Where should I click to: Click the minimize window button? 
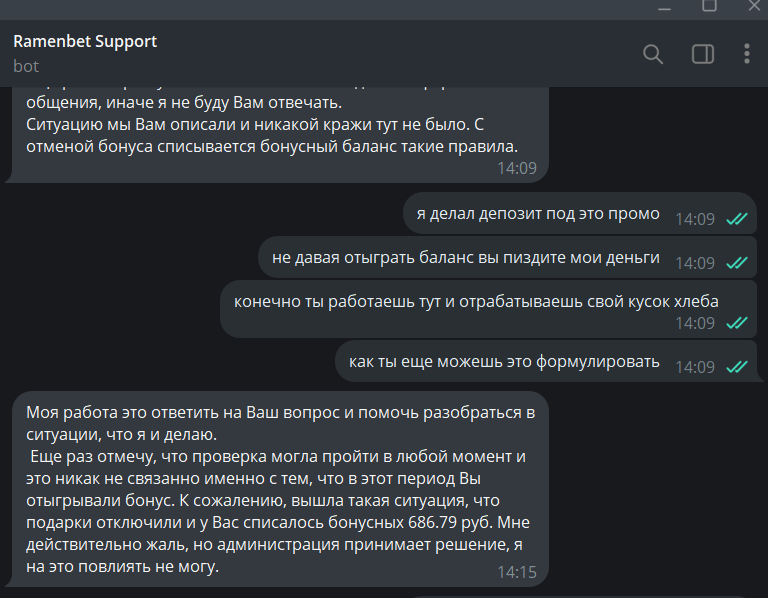tap(663, 5)
